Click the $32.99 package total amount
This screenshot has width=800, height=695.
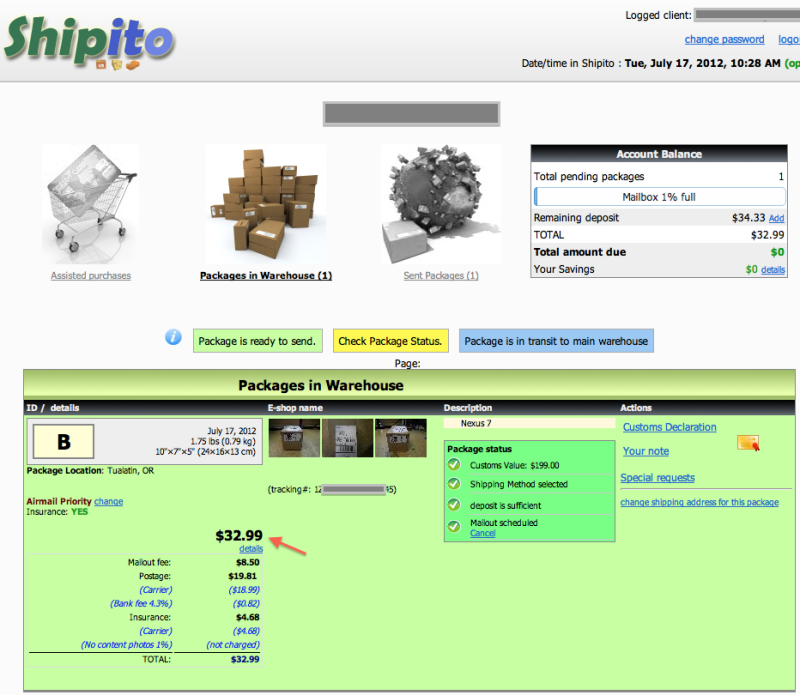(239, 535)
